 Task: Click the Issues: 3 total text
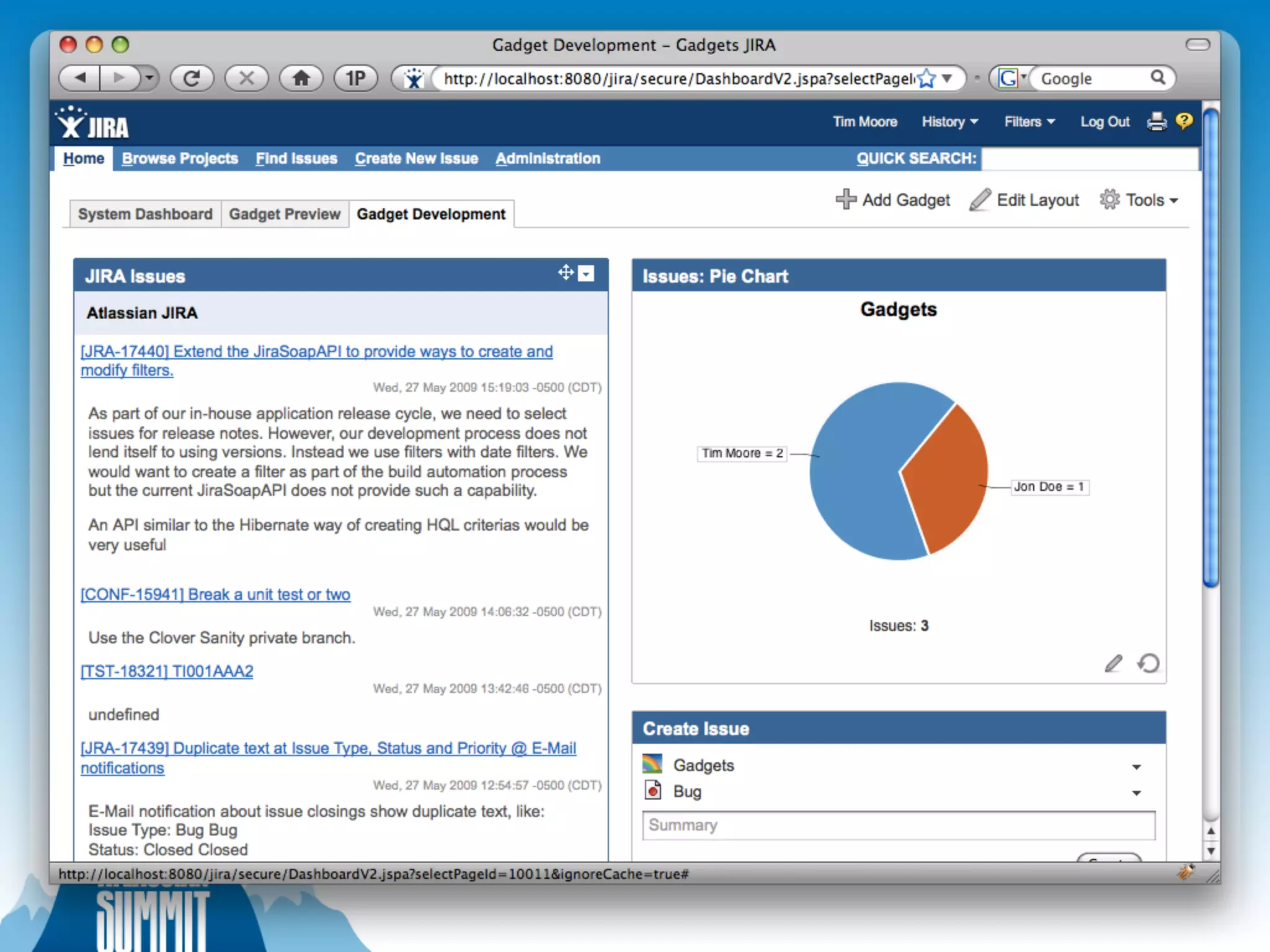click(x=899, y=626)
